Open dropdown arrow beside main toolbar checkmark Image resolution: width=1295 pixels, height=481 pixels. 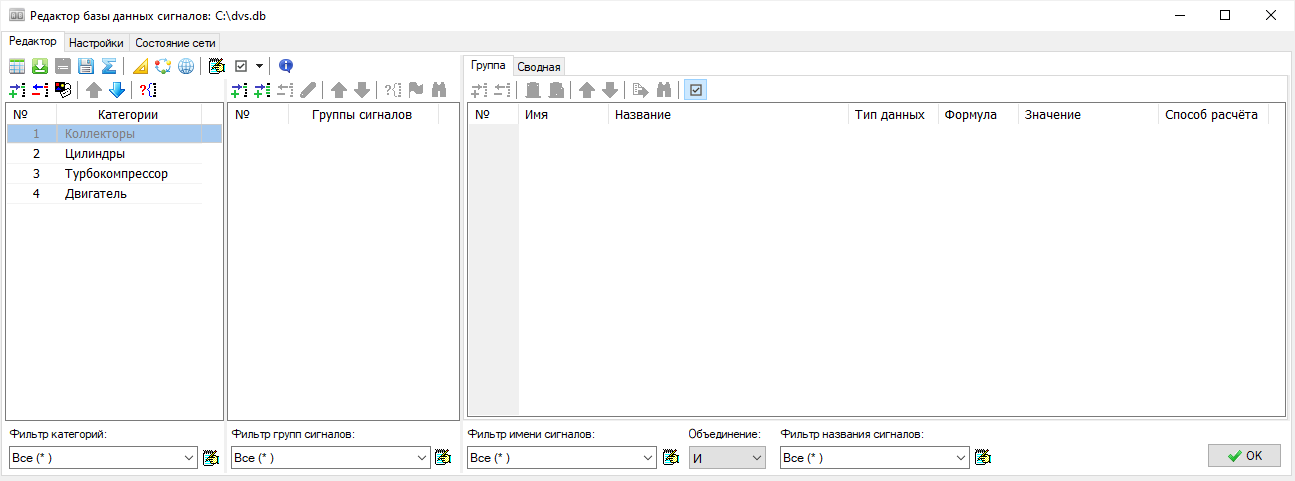[259, 66]
